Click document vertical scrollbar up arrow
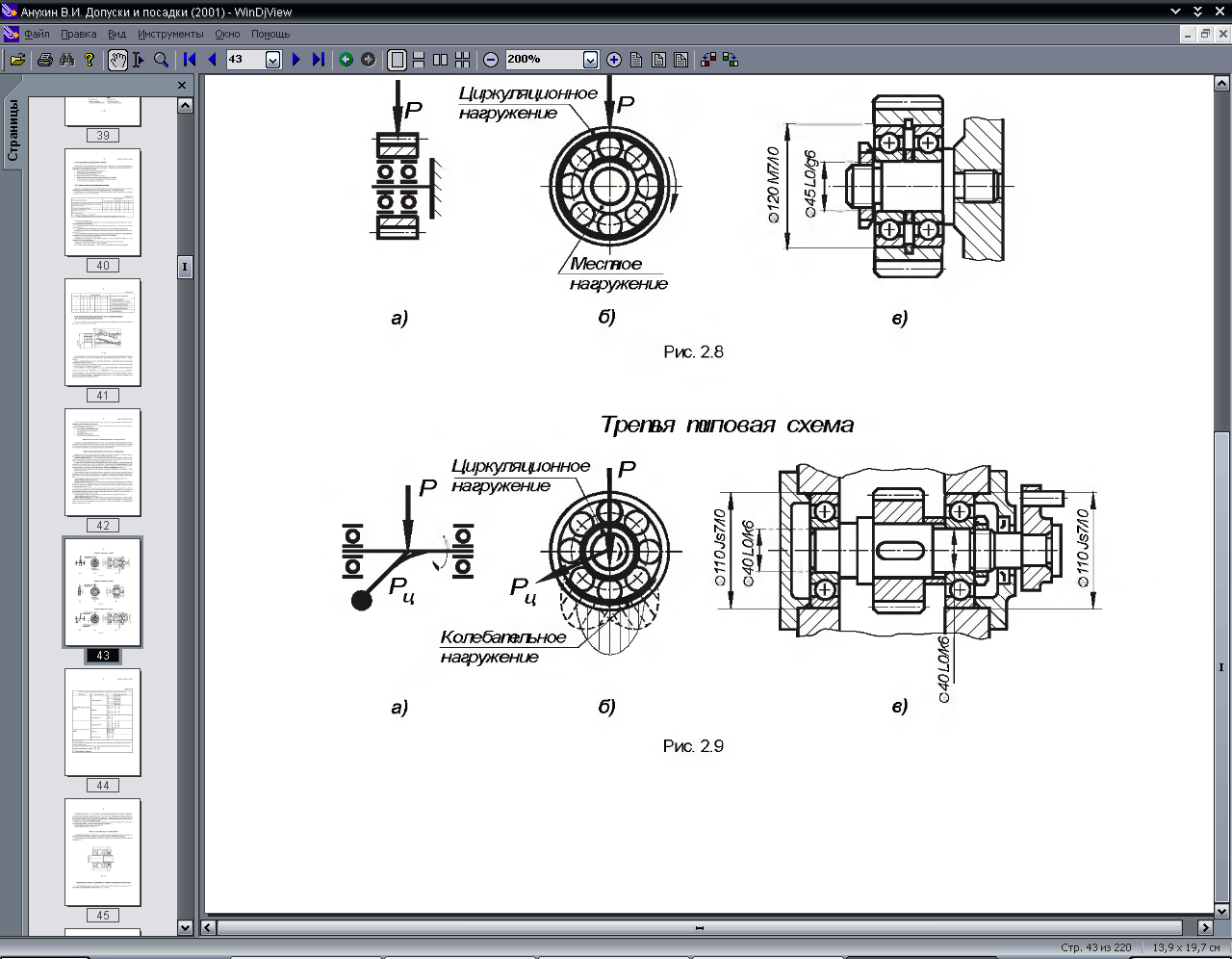The image size is (1232, 959). click(1222, 85)
